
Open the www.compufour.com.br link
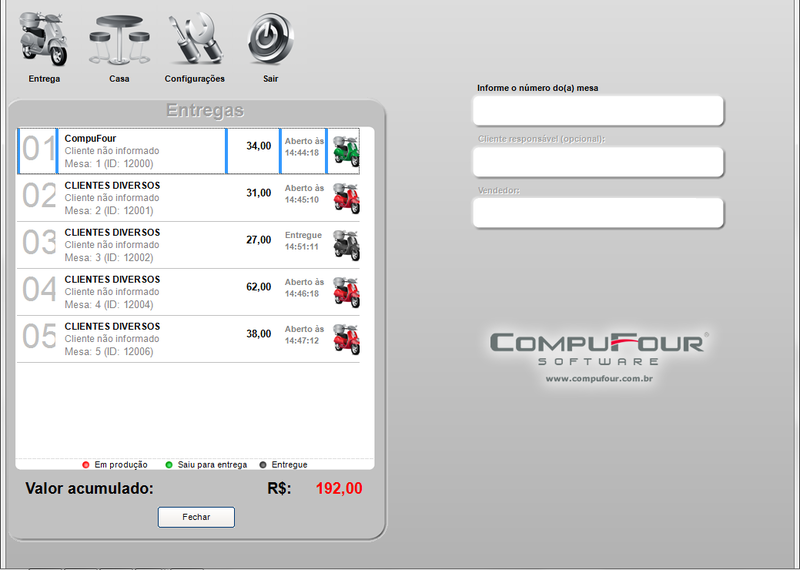point(599,379)
